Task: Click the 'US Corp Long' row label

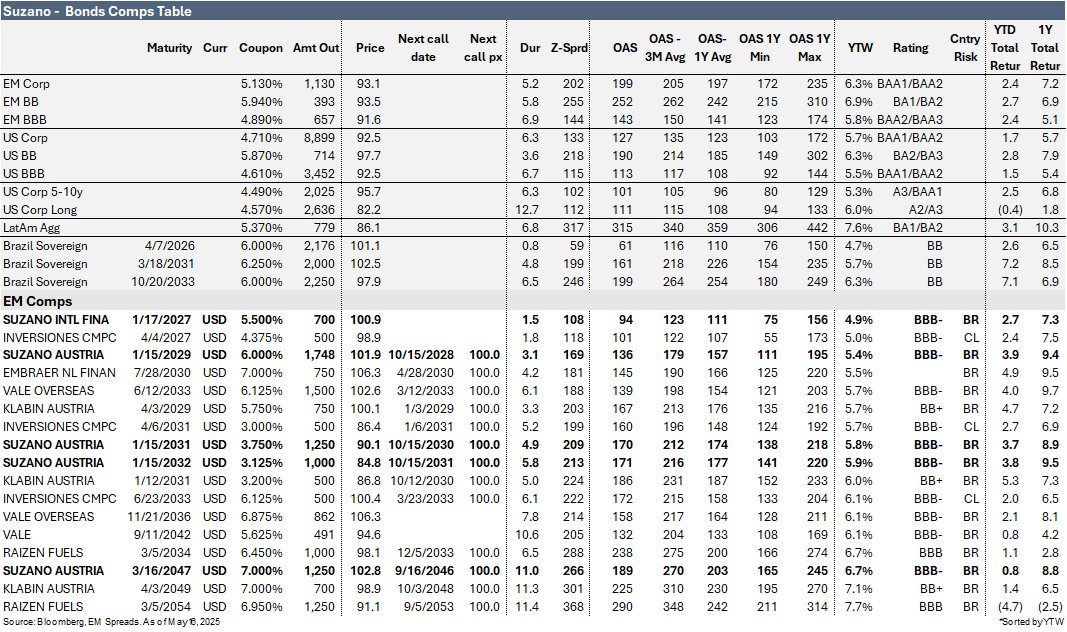Action: 40,210
